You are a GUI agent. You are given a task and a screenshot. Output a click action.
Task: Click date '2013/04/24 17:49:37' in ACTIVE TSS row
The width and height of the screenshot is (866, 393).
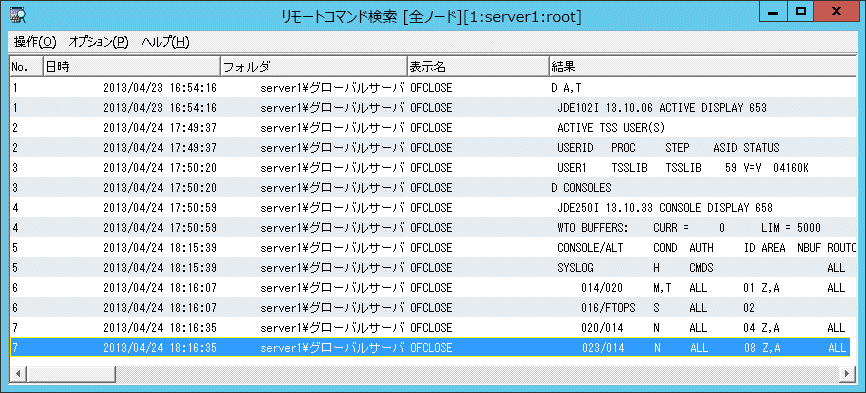pos(160,128)
